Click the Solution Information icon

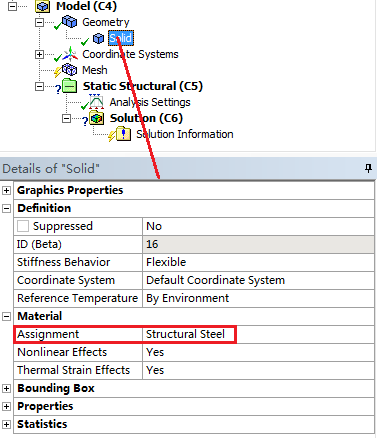coord(123,134)
